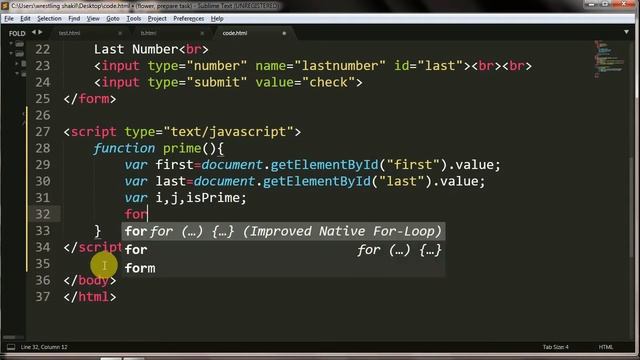The height and width of the screenshot is (360, 640).
Task: Open the tab list dropdown arrow
Action: pos(626,32)
